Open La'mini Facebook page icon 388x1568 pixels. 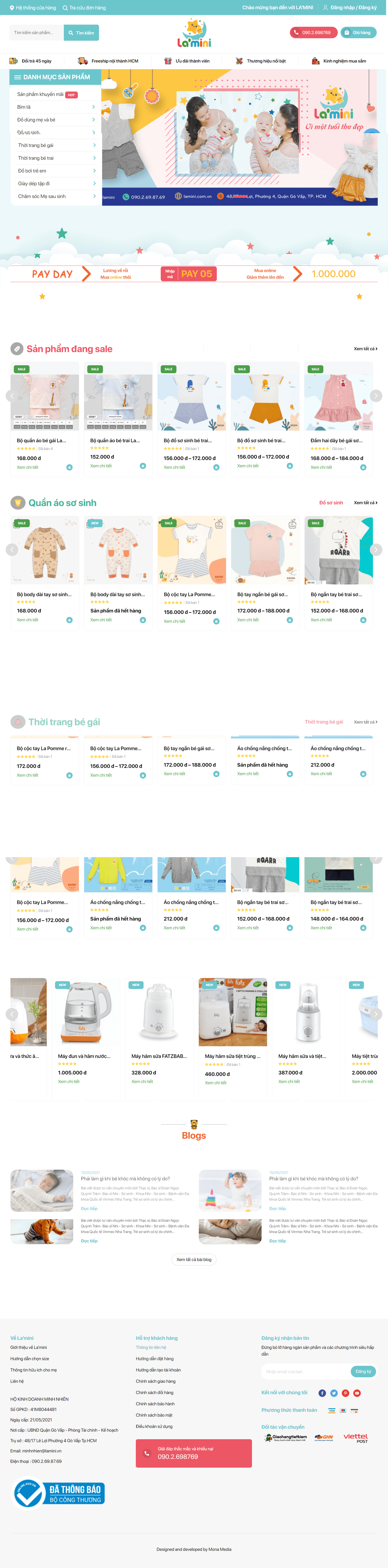pos(322,1393)
